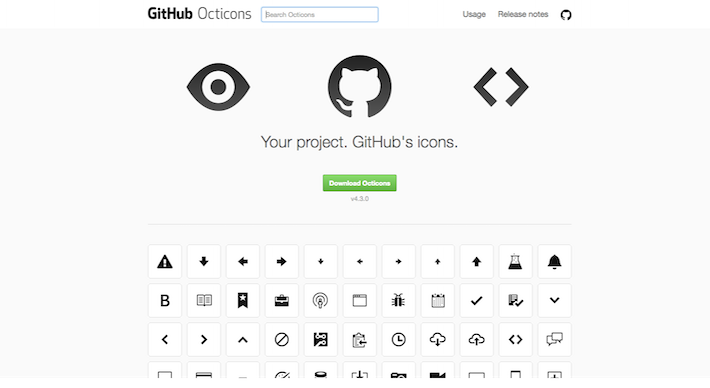Click the large eye hero icon
710x388 pixels.
pyautogui.click(x=218, y=87)
